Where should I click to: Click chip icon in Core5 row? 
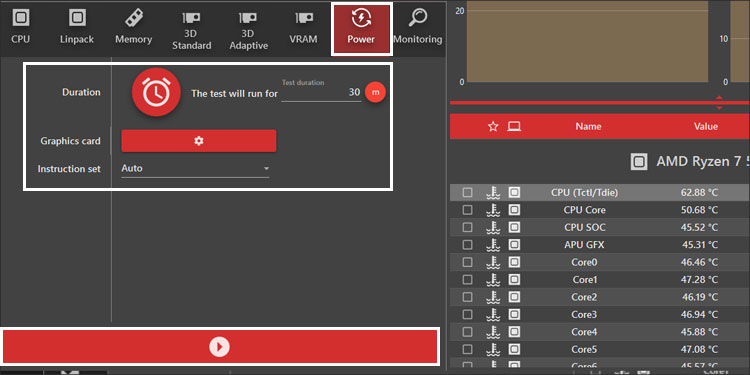coord(514,349)
